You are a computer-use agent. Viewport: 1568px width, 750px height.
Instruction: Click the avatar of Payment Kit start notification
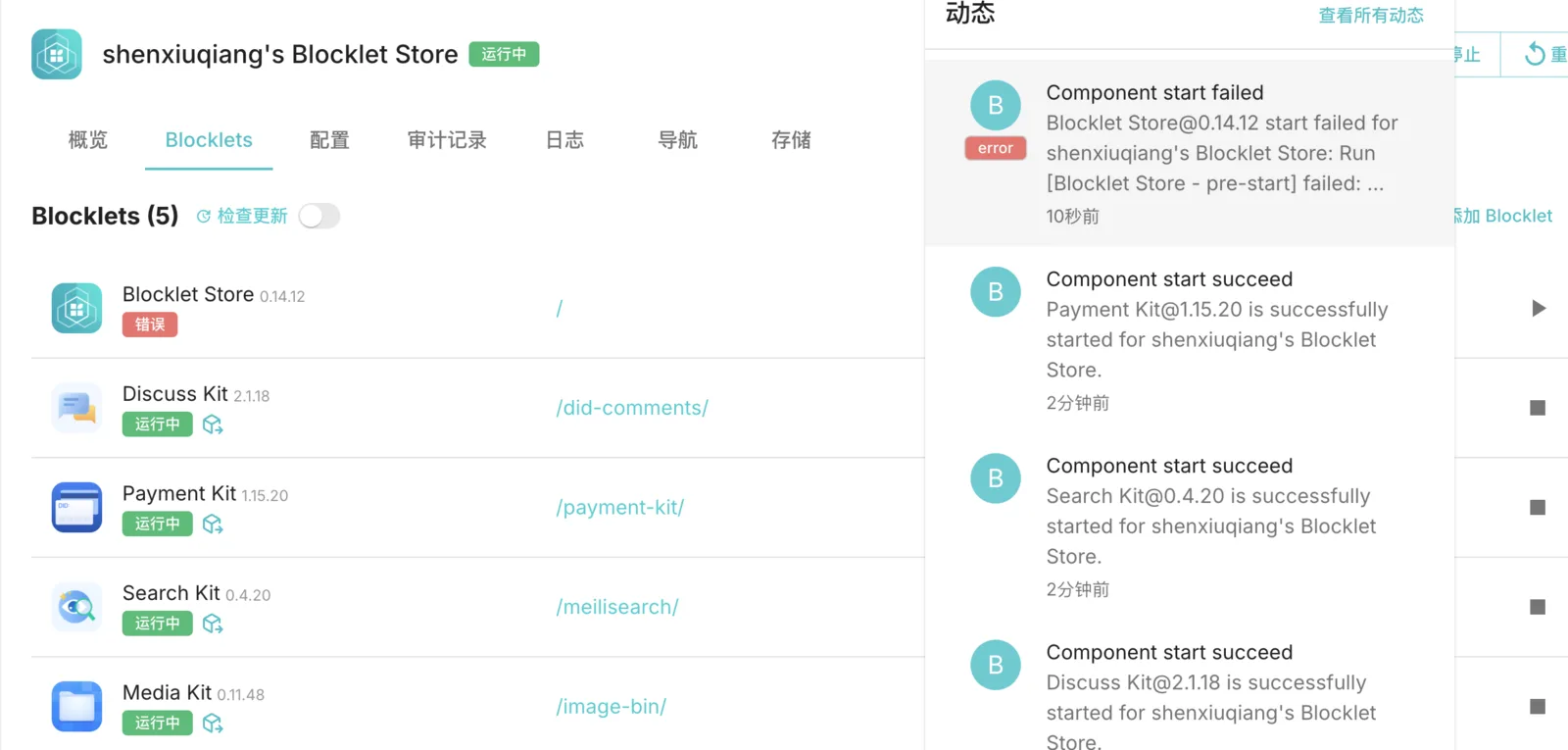[x=996, y=291]
